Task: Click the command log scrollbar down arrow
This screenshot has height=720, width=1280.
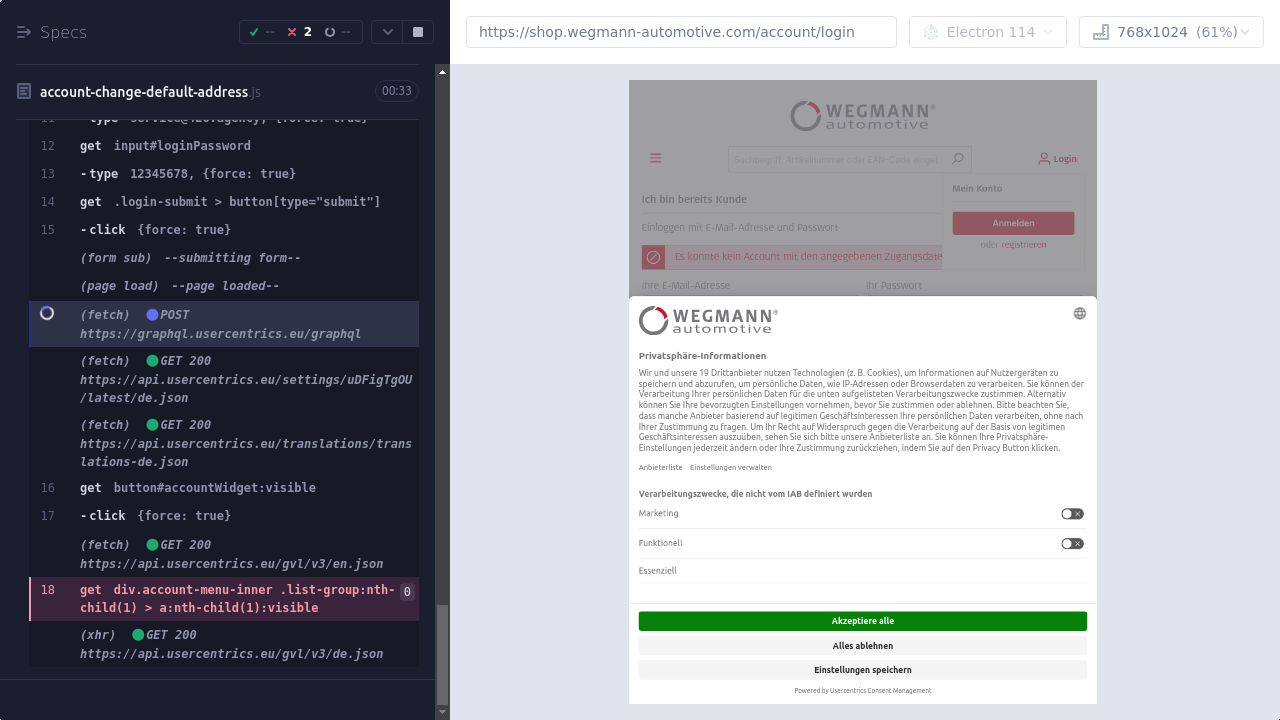Action: [443, 712]
